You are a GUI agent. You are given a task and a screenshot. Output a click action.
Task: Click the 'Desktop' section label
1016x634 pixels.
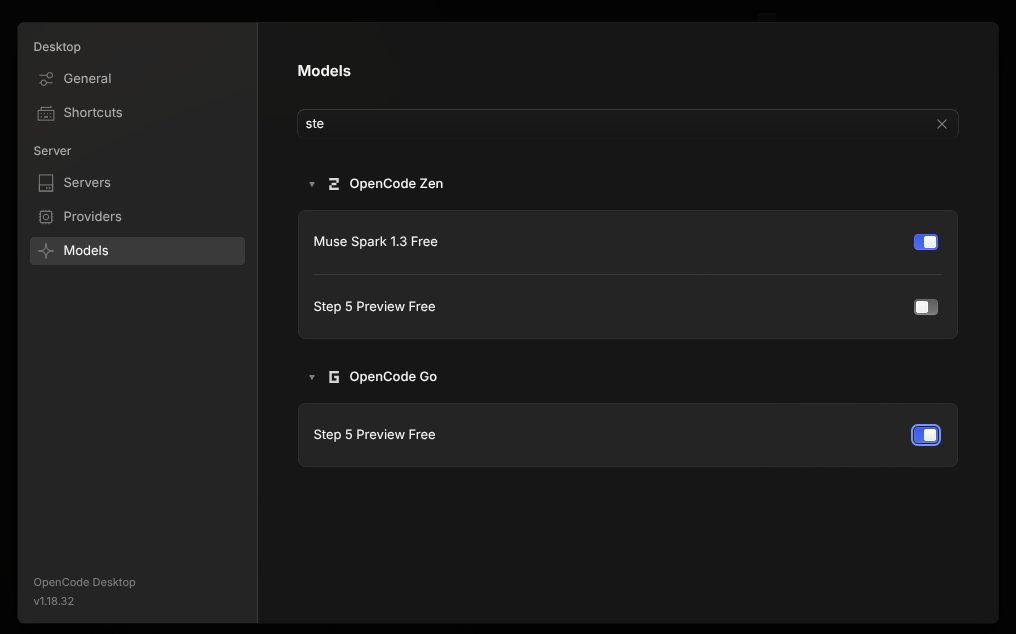tap(57, 47)
